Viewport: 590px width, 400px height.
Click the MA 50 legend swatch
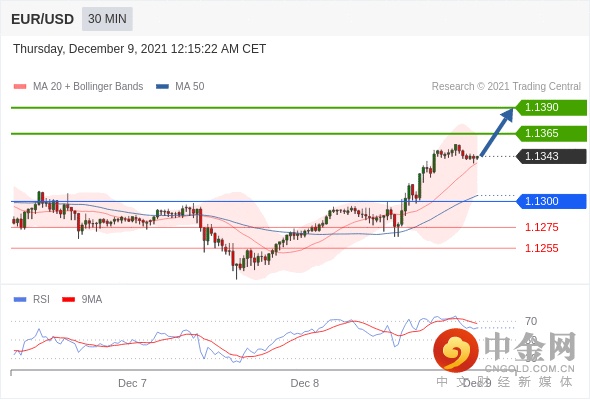(x=163, y=87)
